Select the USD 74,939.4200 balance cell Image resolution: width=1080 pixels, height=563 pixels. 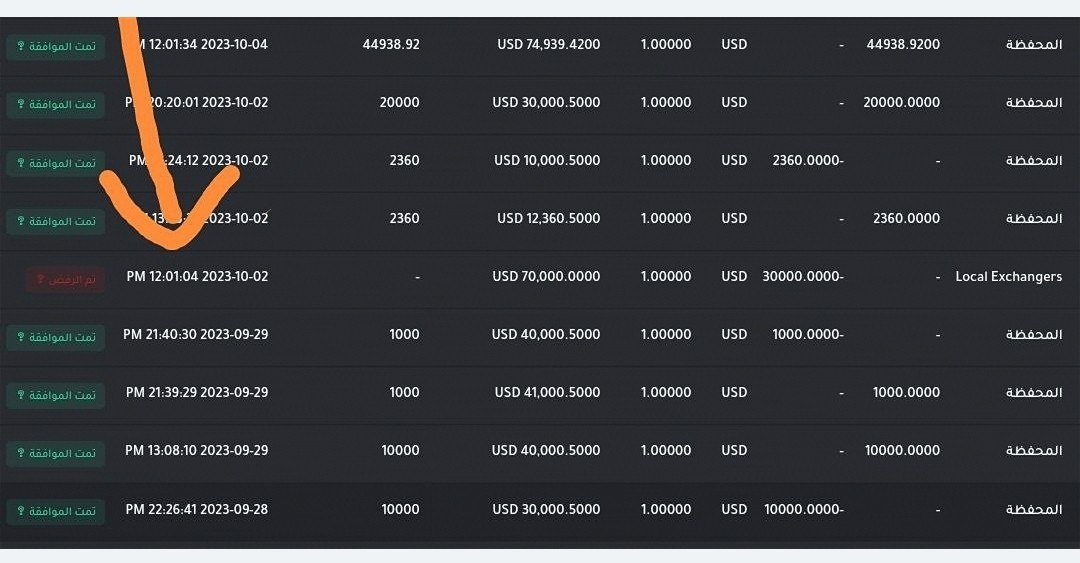pos(548,44)
